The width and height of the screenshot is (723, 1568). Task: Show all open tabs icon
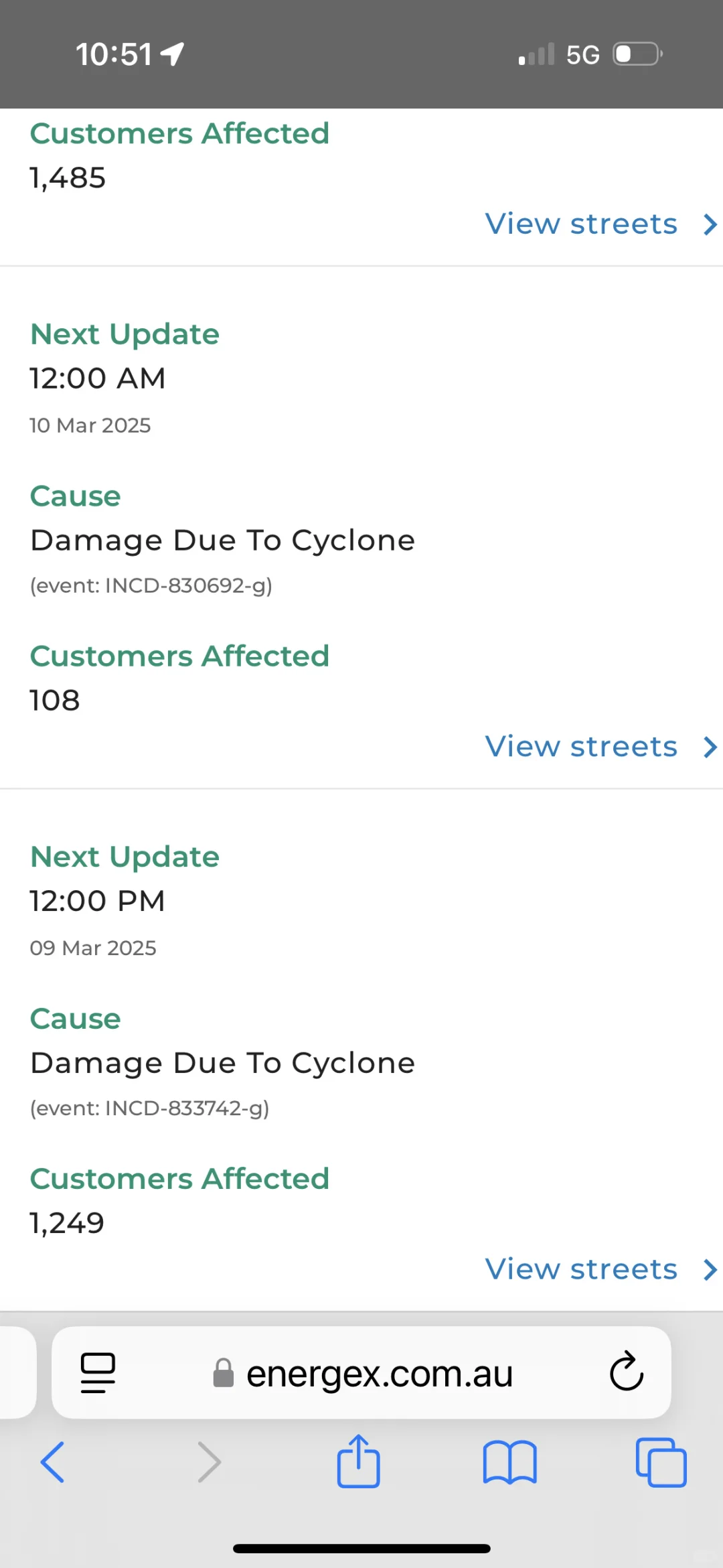coord(661,1462)
